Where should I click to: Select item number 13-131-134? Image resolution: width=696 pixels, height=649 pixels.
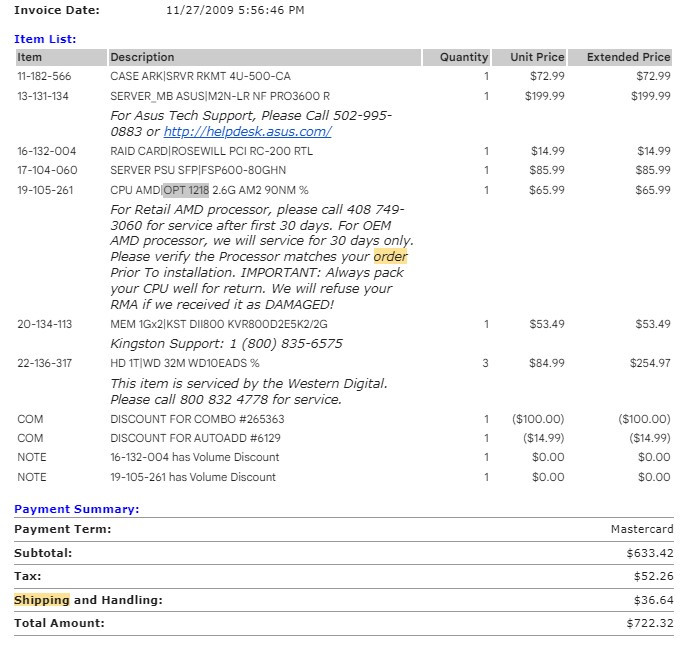pyautogui.click(x=43, y=96)
